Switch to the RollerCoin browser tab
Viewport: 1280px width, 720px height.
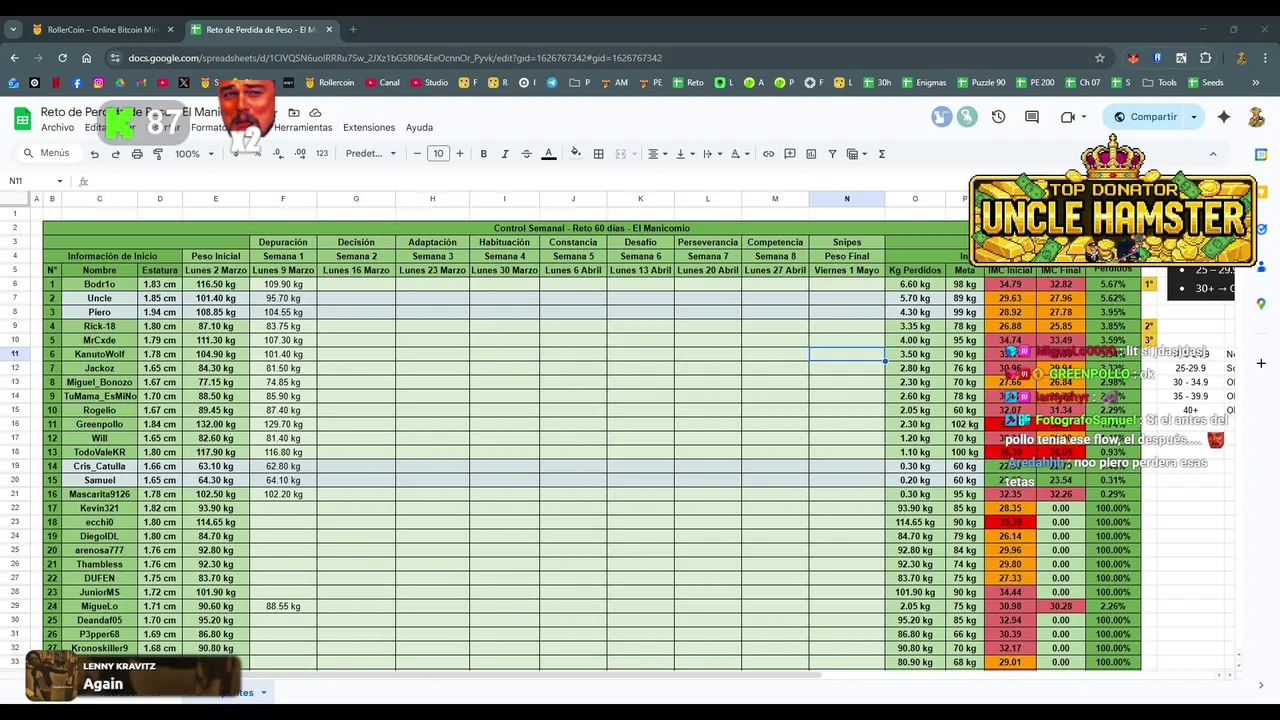pyautogui.click(x=103, y=29)
